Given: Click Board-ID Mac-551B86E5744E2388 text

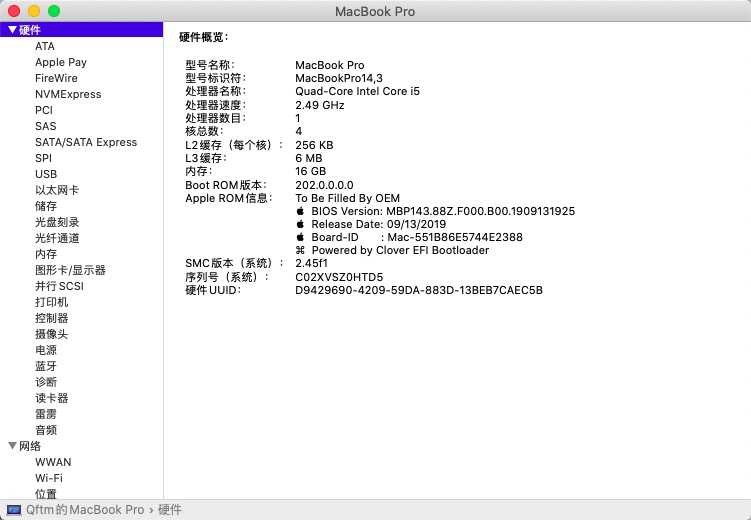Looking at the screenshot, I should point(417,237).
